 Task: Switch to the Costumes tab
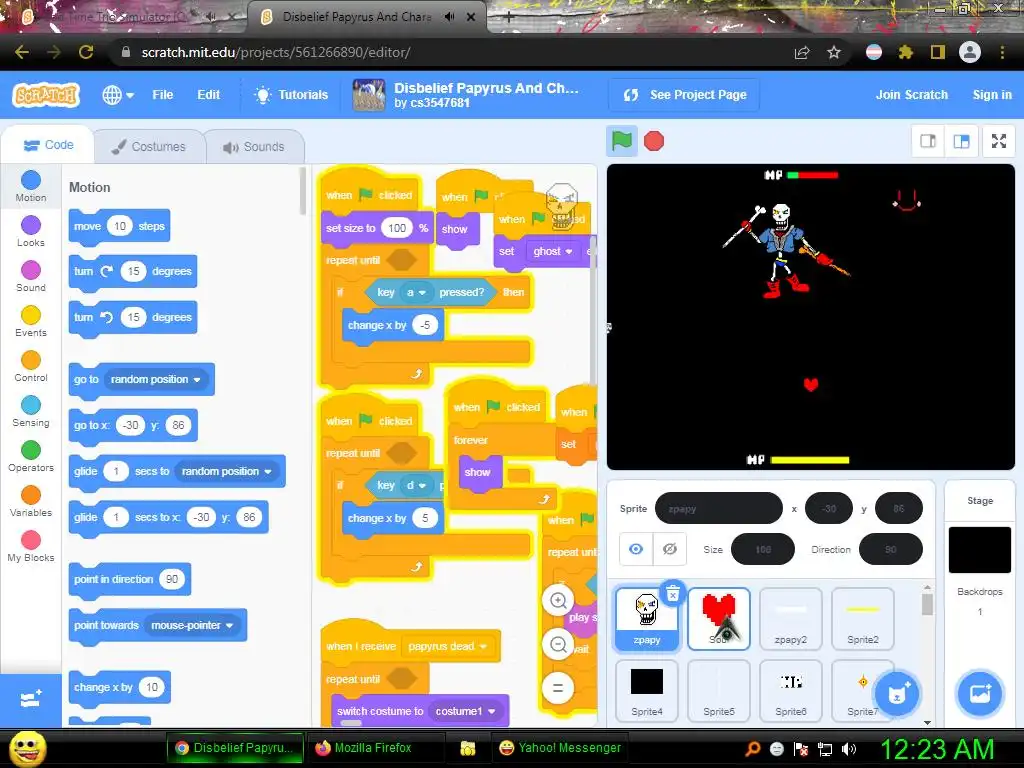[149, 146]
